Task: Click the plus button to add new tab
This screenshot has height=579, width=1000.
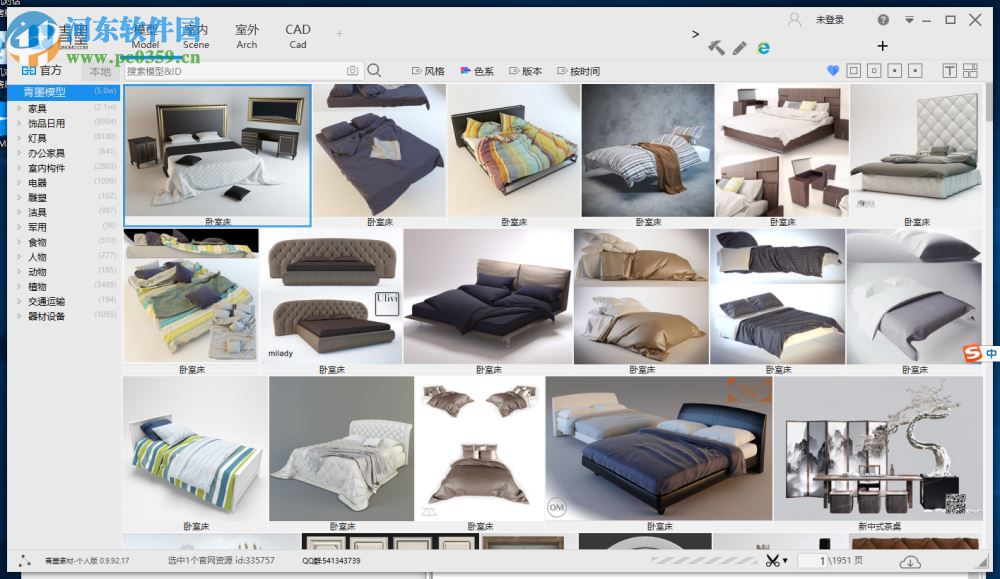Action: pyautogui.click(x=882, y=46)
